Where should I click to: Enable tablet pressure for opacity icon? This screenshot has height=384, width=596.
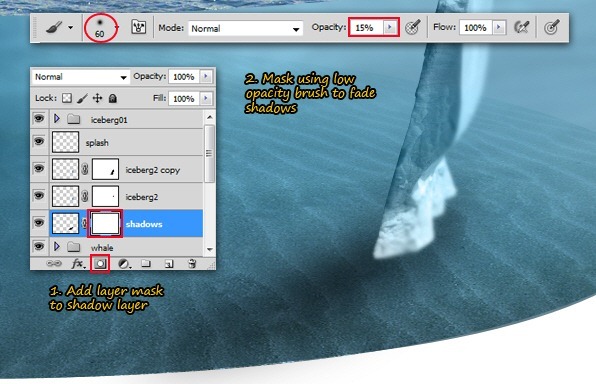(412, 27)
